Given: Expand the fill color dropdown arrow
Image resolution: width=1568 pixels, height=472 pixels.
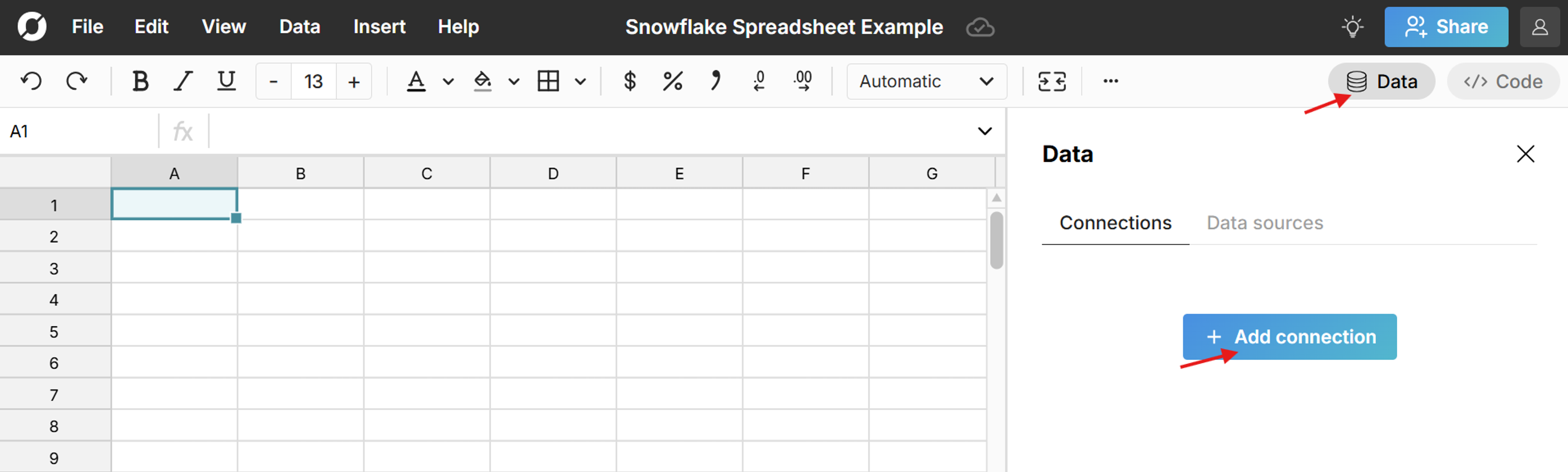Looking at the screenshot, I should [514, 81].
